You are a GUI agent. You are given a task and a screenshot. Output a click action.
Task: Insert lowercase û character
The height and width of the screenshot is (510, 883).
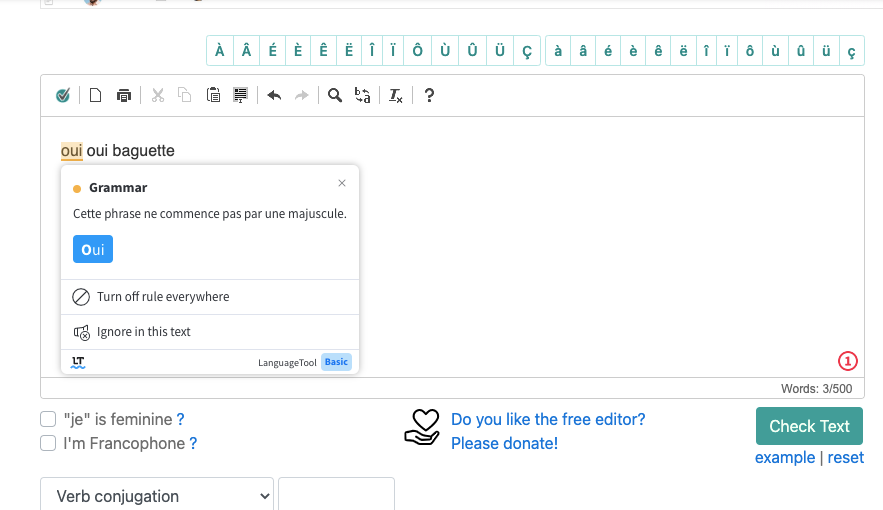(801, 51)
